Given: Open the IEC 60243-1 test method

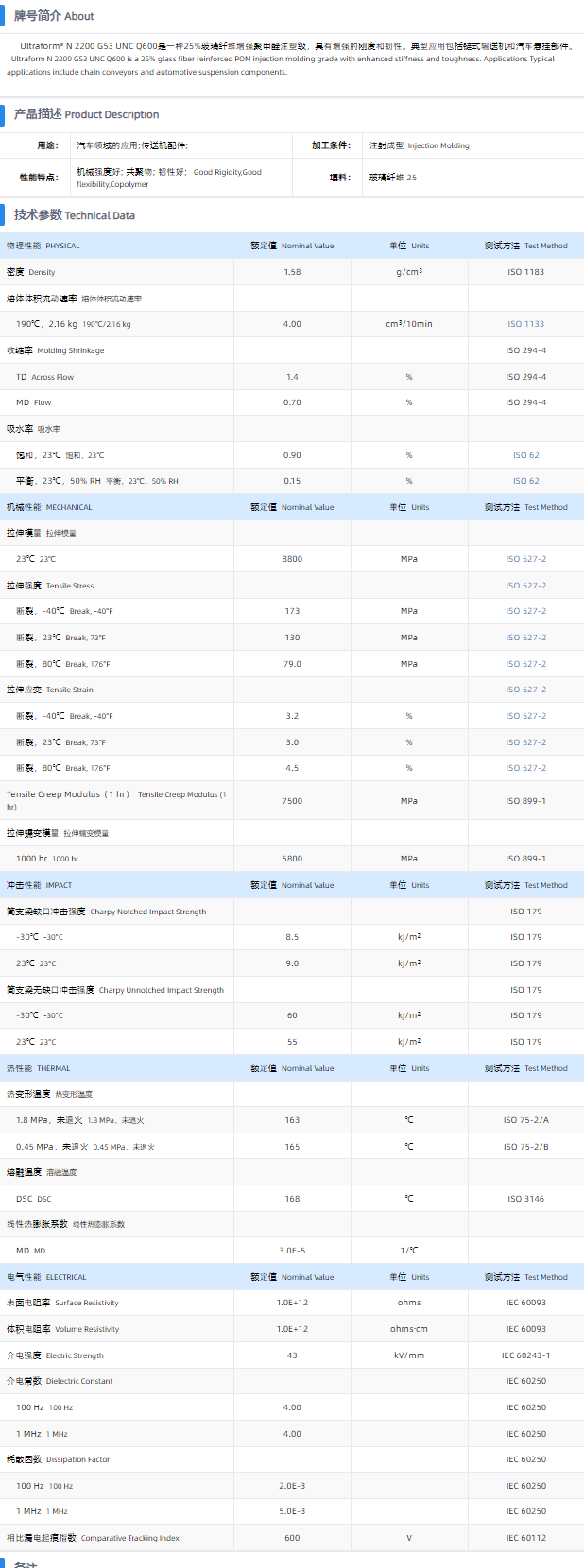Looking at the screenshot, I should click(x=526, y=1355).
